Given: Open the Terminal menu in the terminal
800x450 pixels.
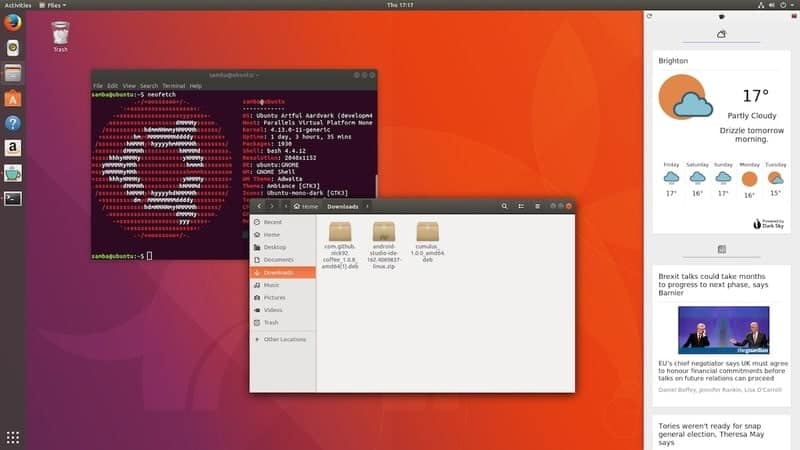Looking at the screenshot, I should pos(173,86).
